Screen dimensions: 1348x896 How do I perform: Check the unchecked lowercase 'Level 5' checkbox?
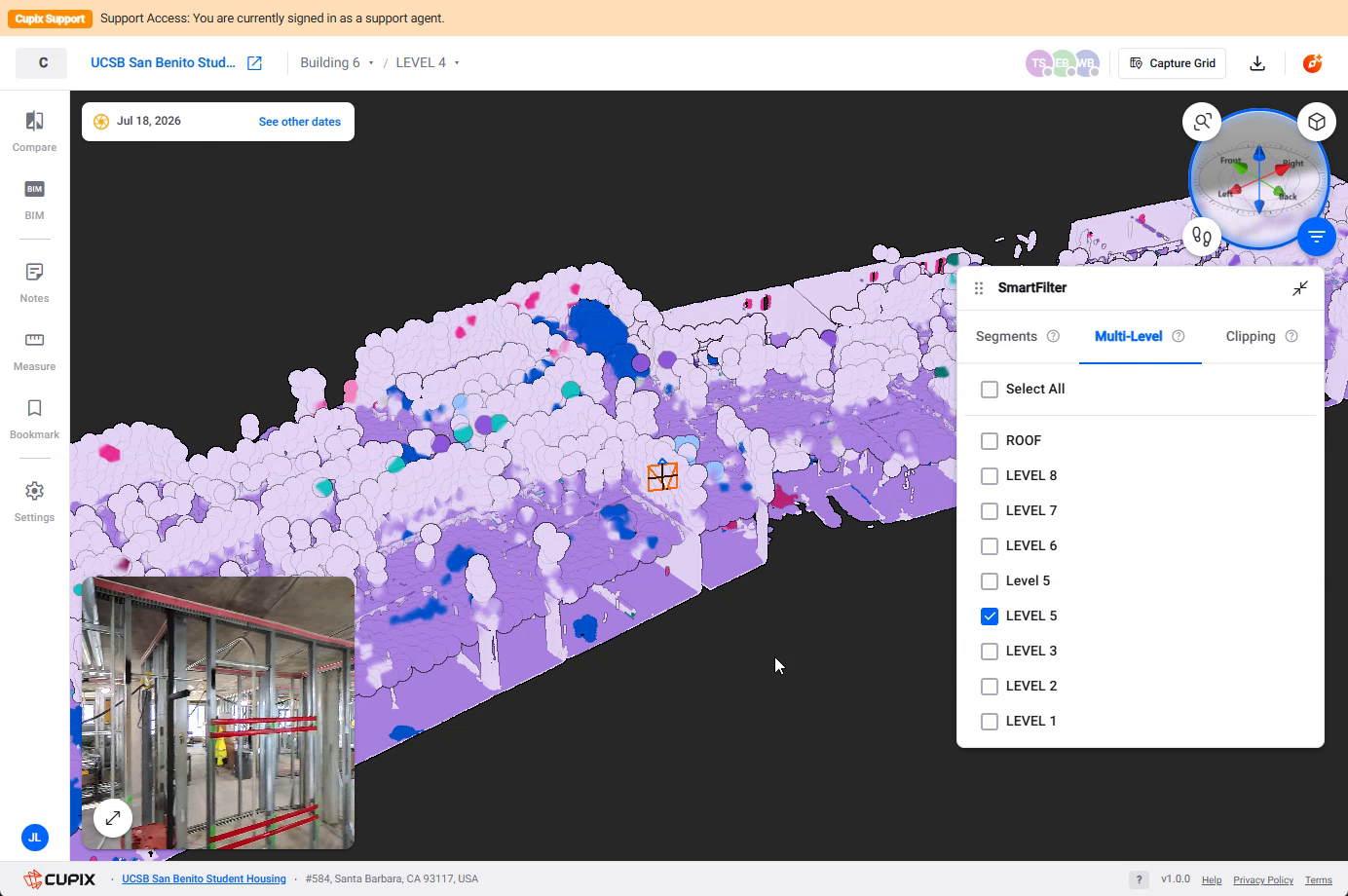tap(990, 581)
